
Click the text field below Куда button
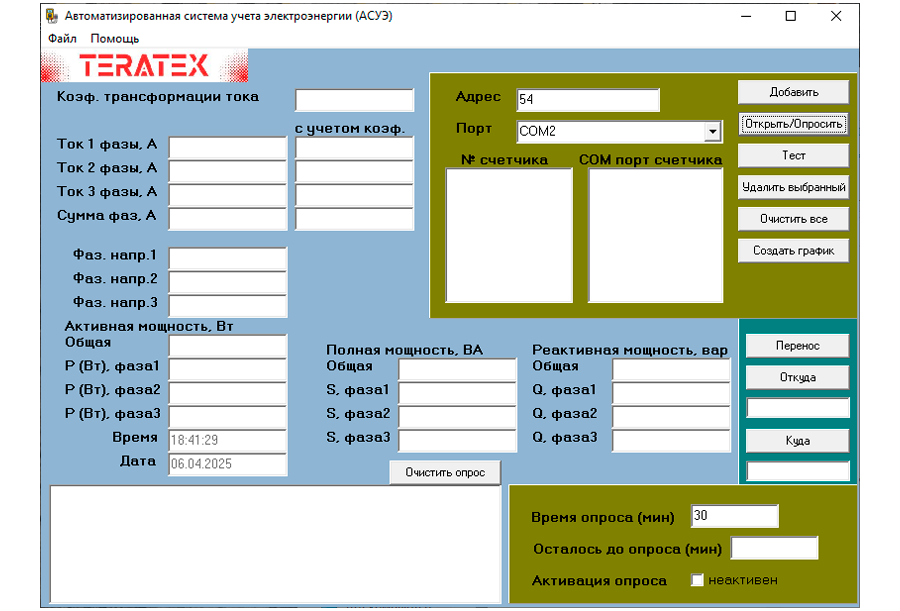[x=797, y=471]
